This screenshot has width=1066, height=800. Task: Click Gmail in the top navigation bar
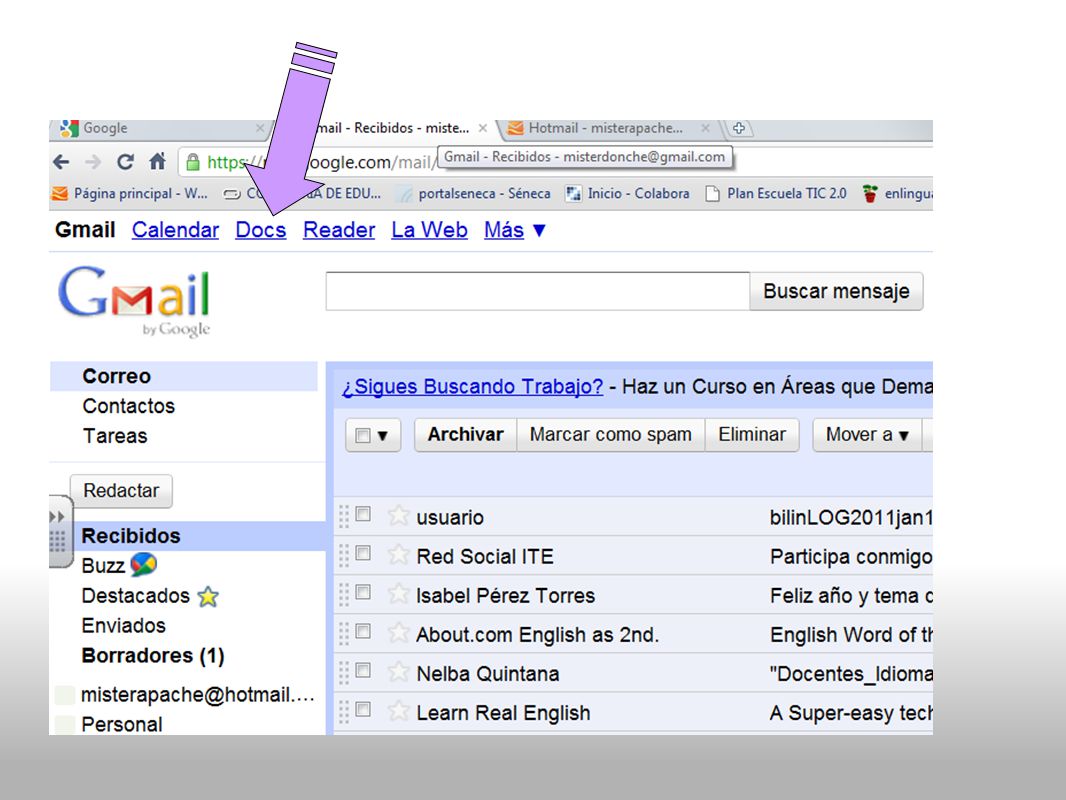tap(85, 230)
